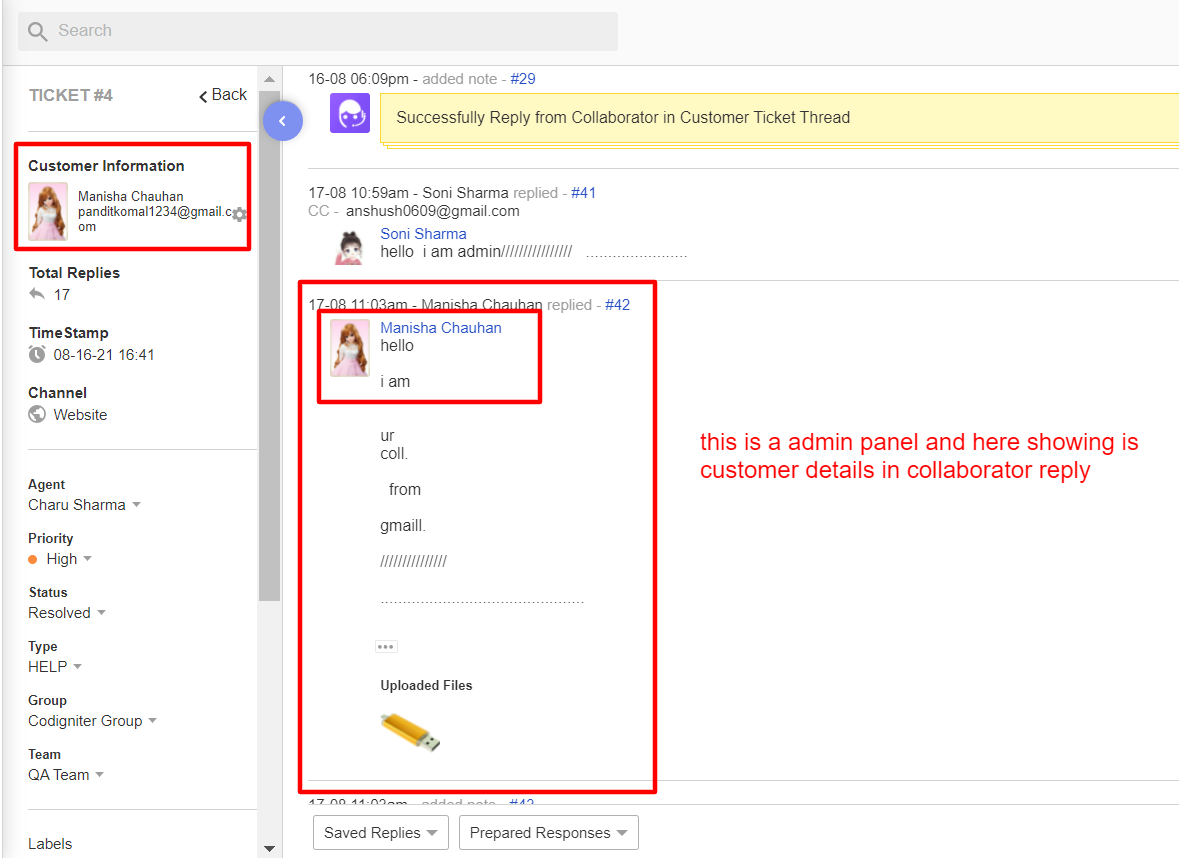The image size is (1179, 858).
Task: Click the CC email anshush0609@gmail.com
Action: 432,211
